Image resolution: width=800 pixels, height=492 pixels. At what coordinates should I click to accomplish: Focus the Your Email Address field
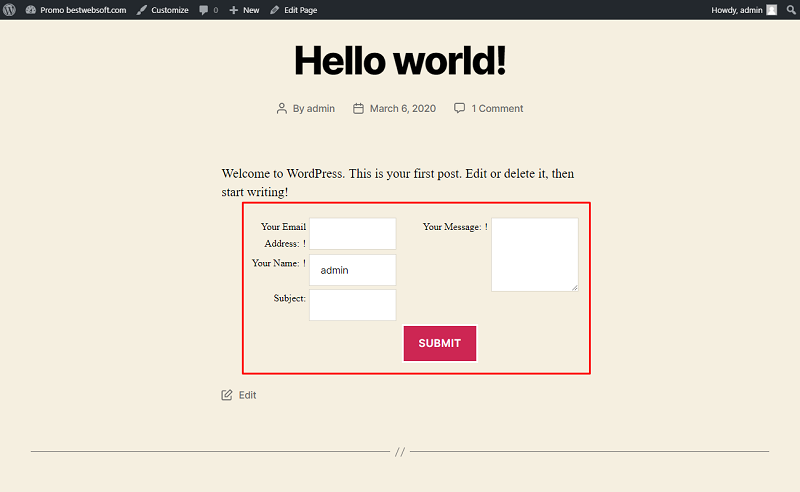coord(353,234)
